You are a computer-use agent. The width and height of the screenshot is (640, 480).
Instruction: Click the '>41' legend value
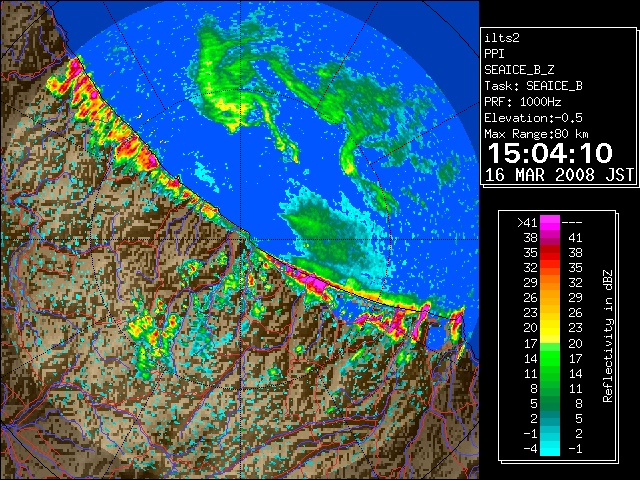527,222
